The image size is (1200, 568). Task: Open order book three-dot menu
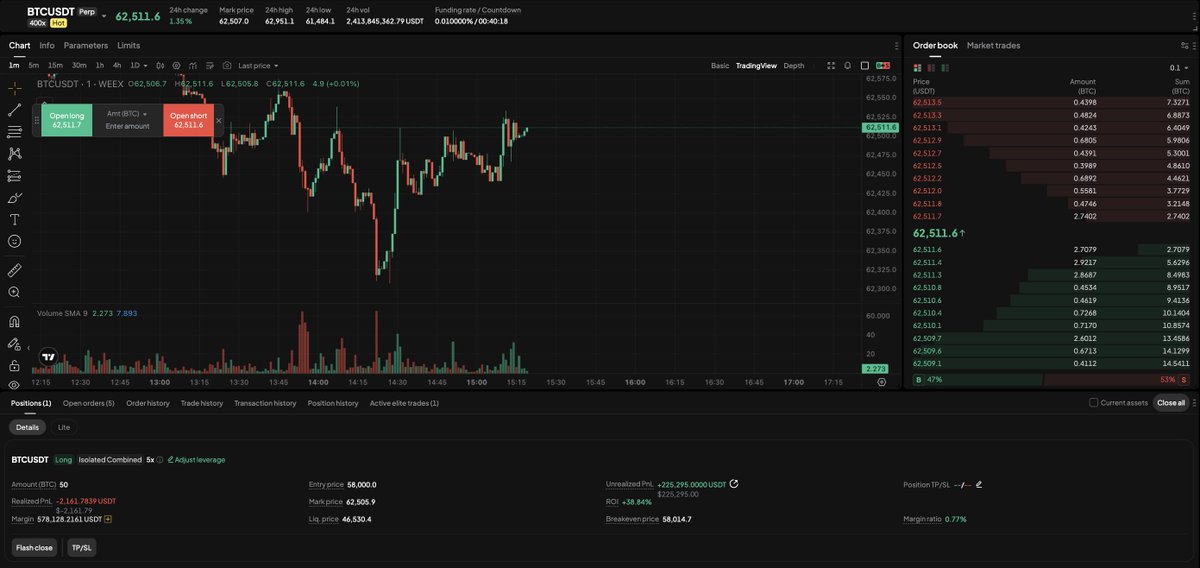[1195, 45]
